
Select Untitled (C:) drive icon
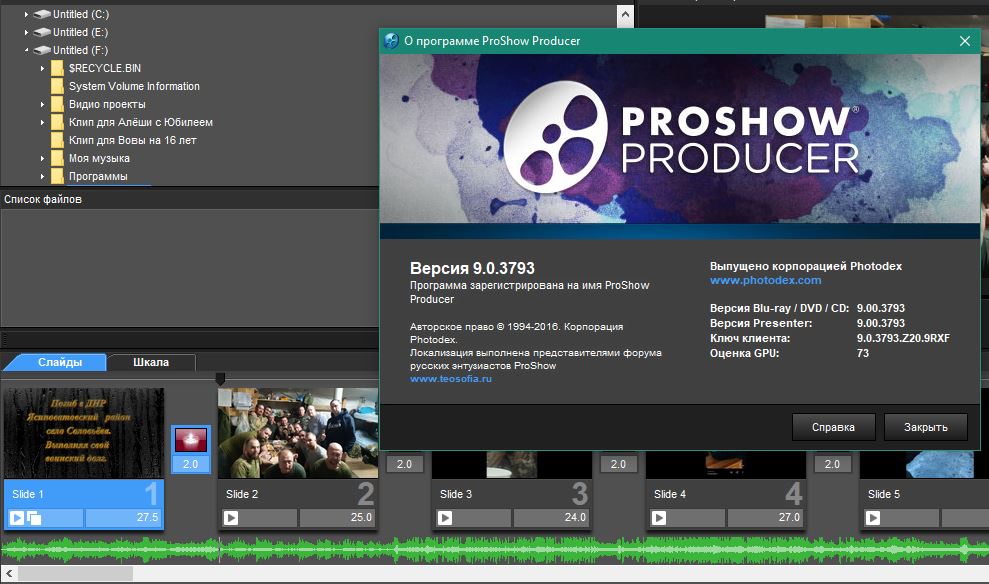coord(42,14)
